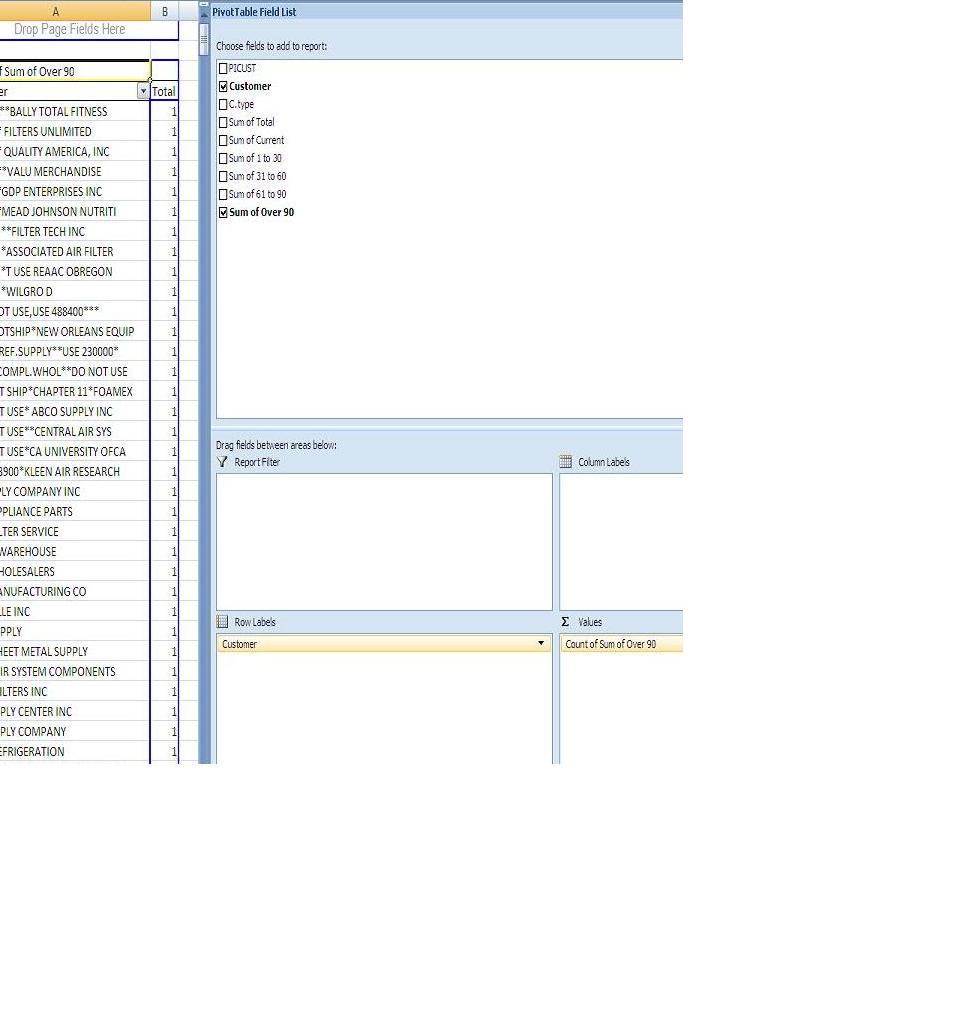Click the Values sigma icon
The width and height of the screenshot is (960, 1024).
[x=566, y=622]
